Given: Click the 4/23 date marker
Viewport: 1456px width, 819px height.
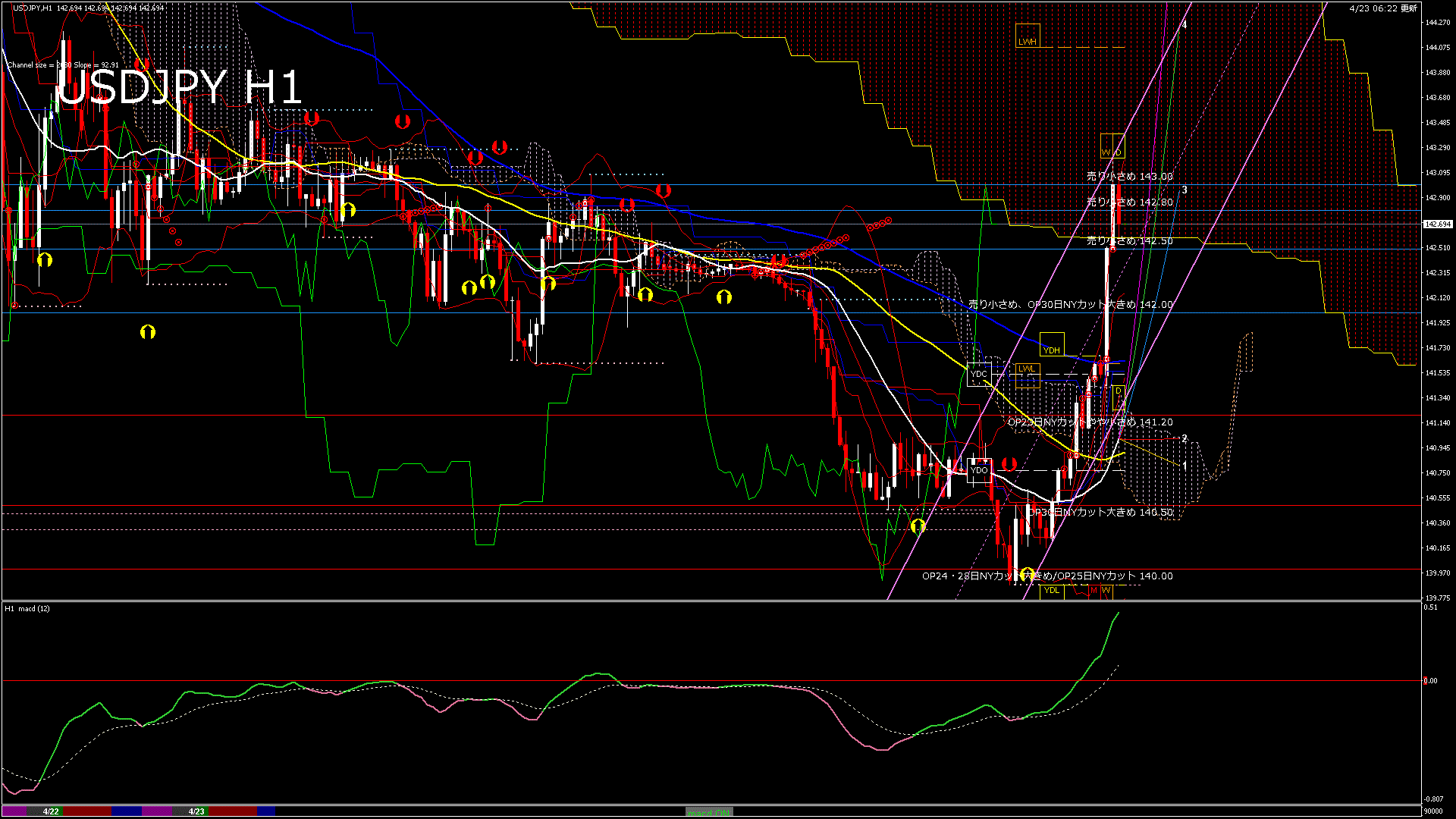Looking at the screenshot, I should pos(196,811).
